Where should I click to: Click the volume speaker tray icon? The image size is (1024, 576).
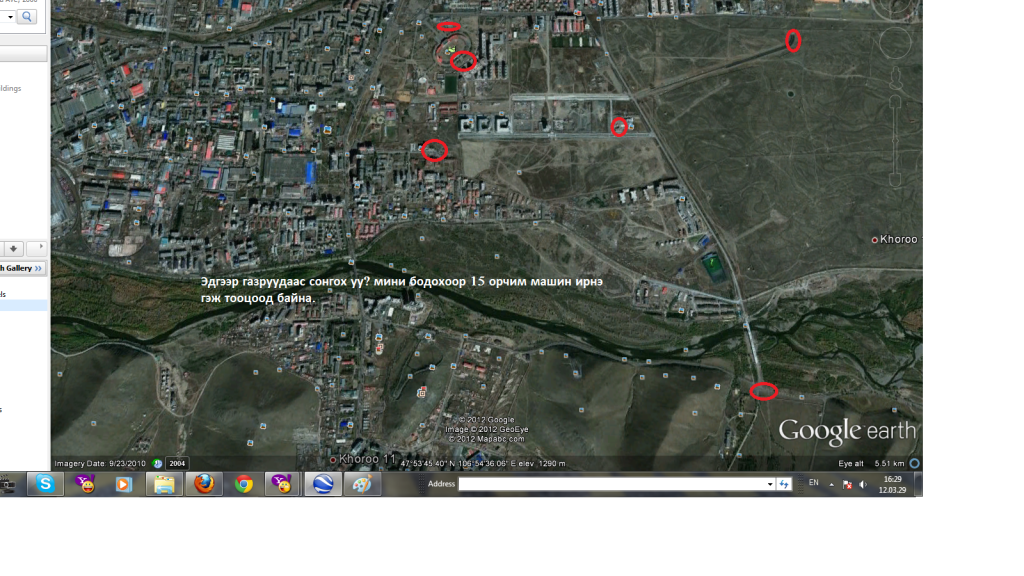pyautogui.click(x=862, y=484)
